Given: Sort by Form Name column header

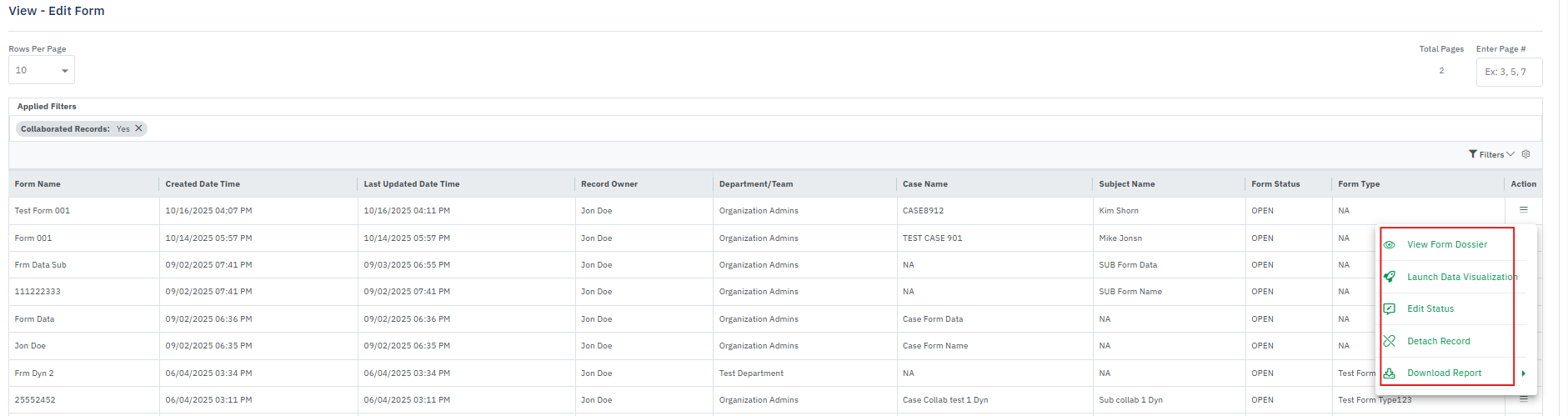Looking at the screenshot, I should click(38, 184).
